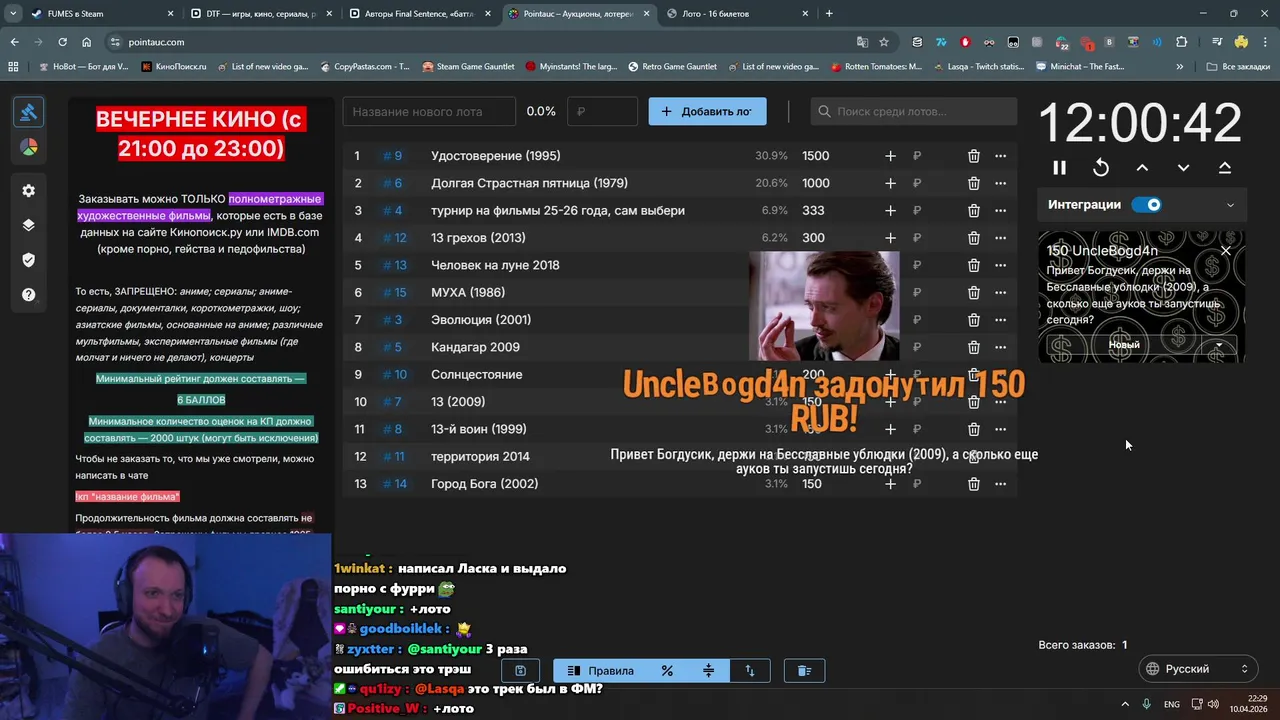
Task: Toggle the percent display button
Action: [667, 671]
